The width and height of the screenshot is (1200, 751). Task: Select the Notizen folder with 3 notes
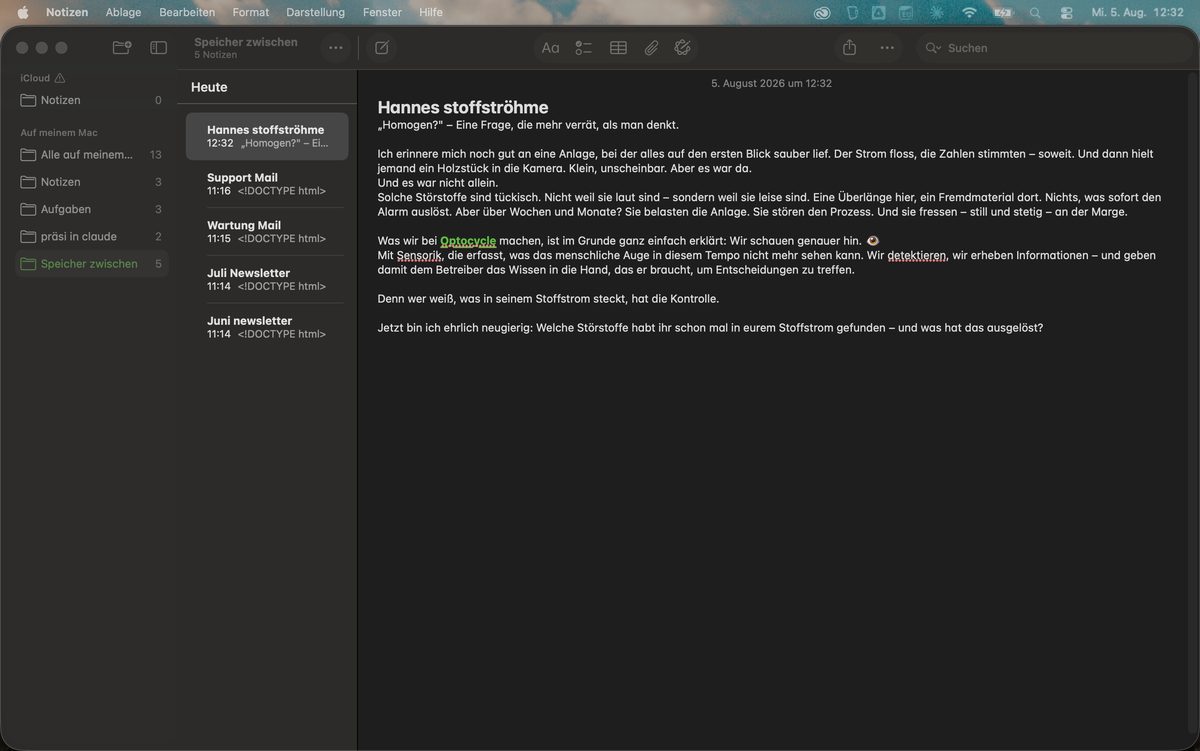91,182
